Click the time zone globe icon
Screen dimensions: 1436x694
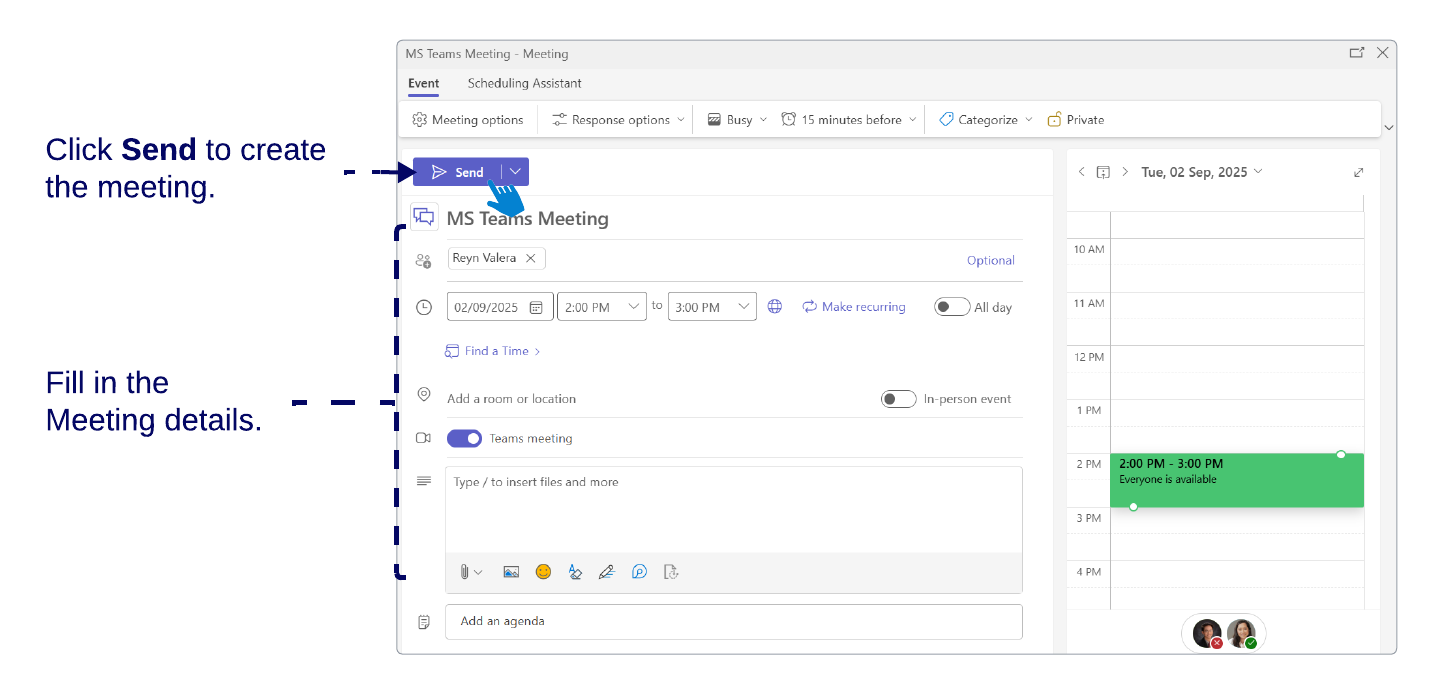click(775, 306)
